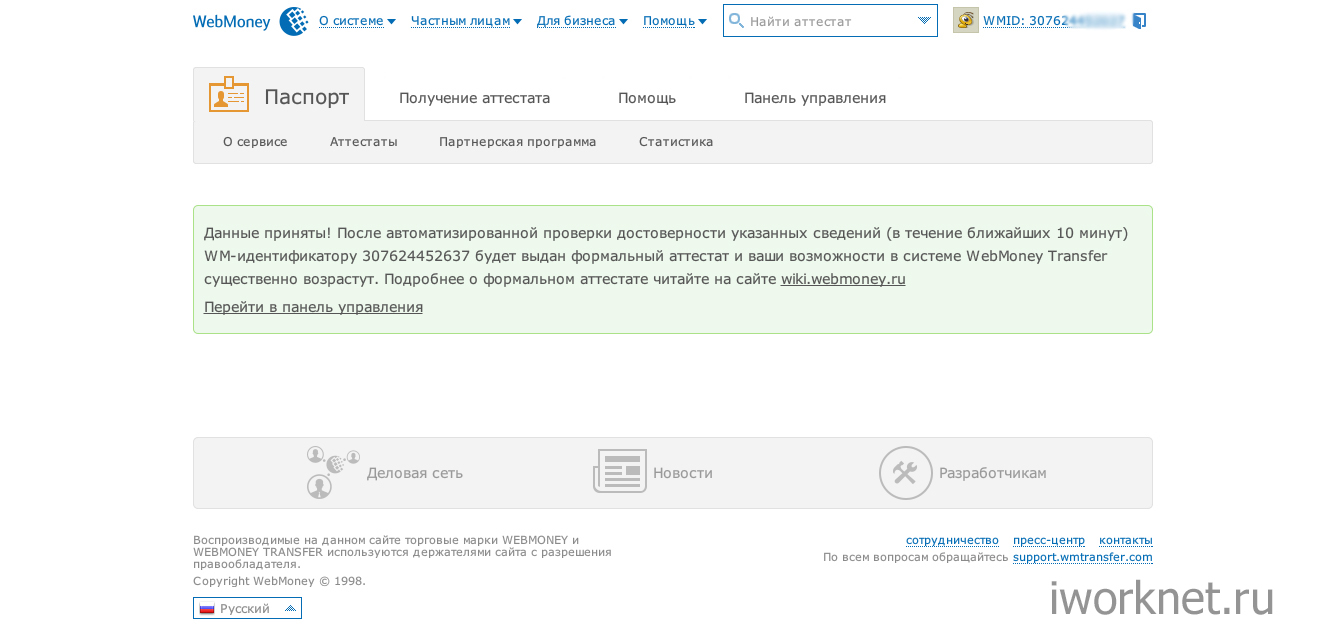
Task: Open the Деловая сеть link
Action: pyautogui.click(x=415, y=473)
